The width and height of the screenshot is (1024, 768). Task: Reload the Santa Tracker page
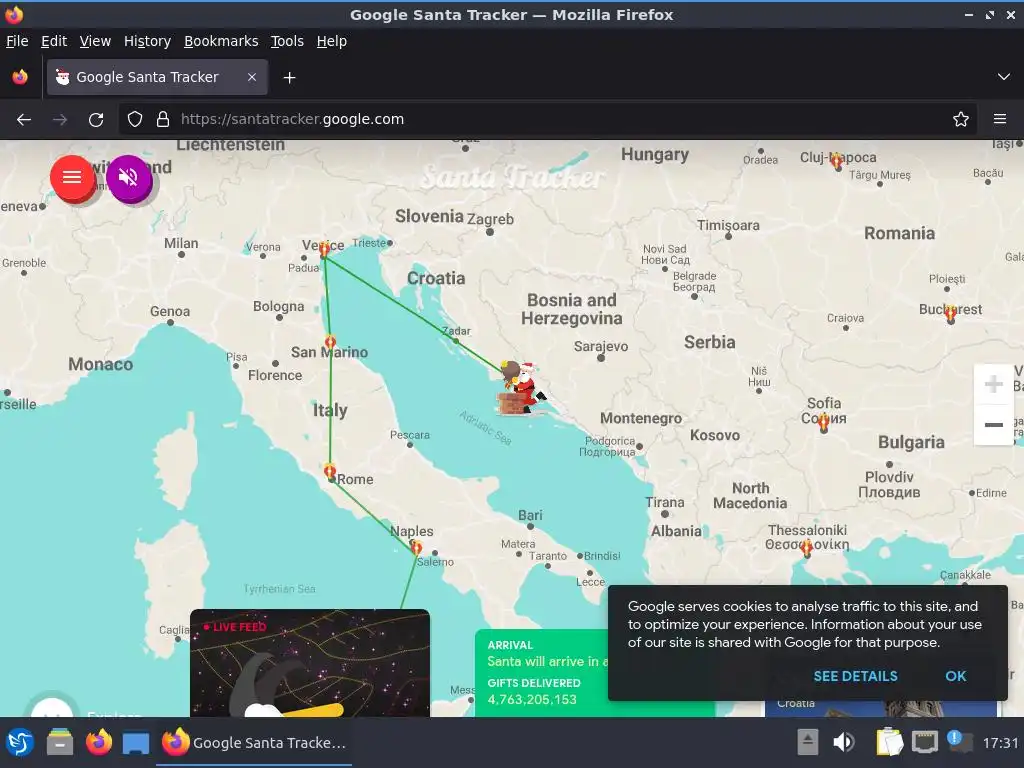tap(96, 120)
